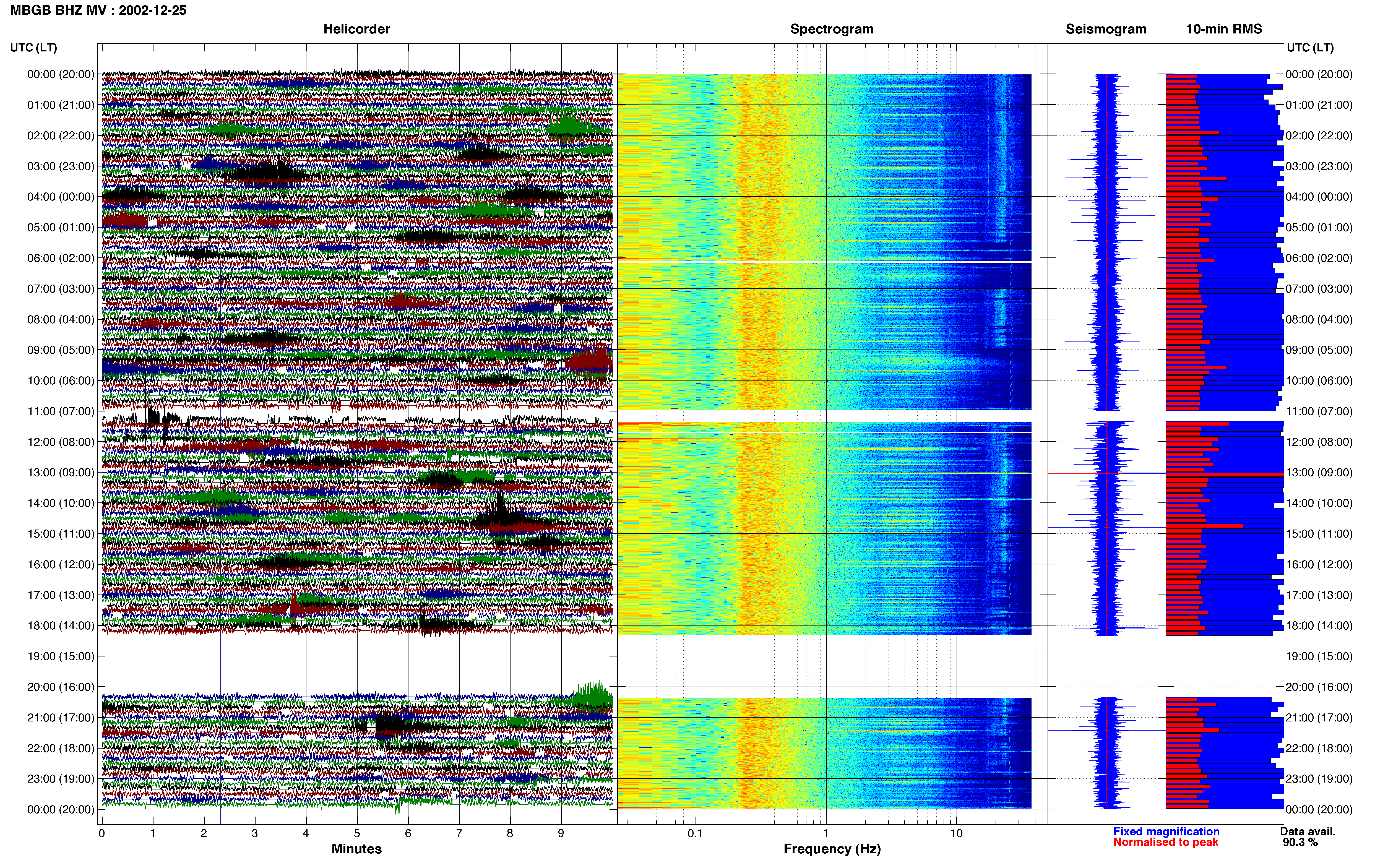1388x868 pixels.
Task: Click the blue Fixed magnification legend text
Action: 1166,831
